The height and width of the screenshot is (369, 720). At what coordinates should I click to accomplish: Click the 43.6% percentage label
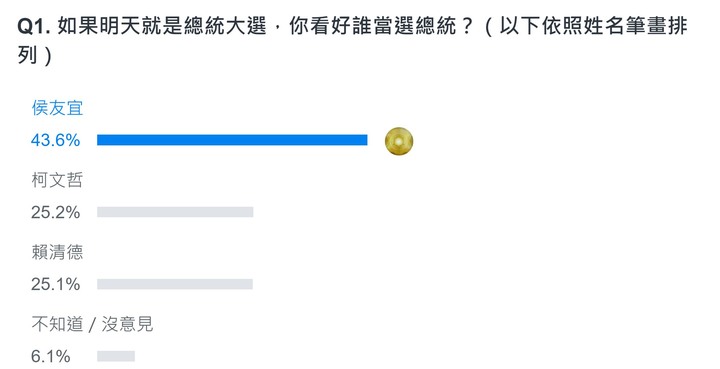(56, 140)
